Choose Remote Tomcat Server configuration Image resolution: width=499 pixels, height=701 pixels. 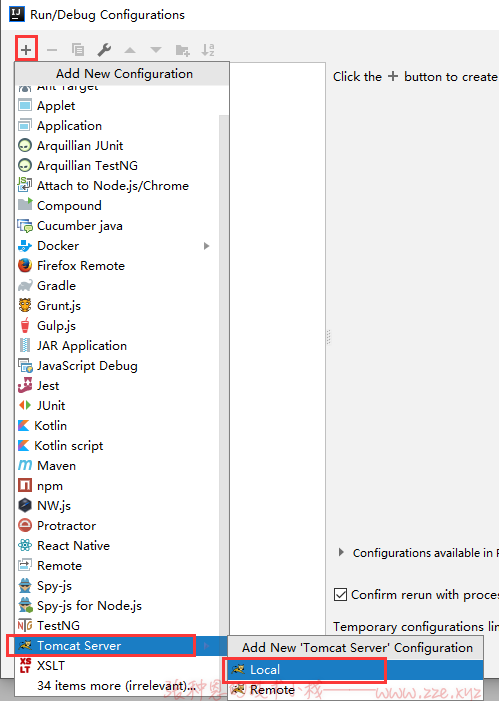pyautogui.click(x=355, y=690)
